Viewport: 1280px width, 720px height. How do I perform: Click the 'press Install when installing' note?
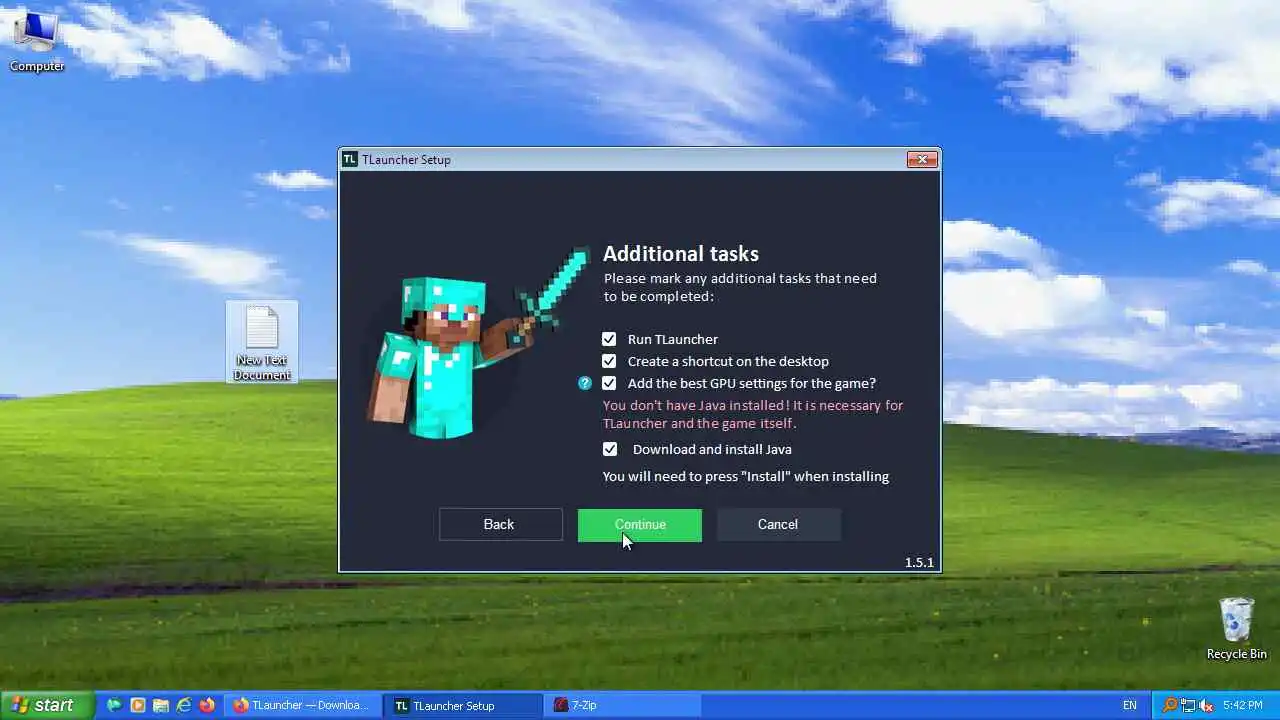click(746, 476)
